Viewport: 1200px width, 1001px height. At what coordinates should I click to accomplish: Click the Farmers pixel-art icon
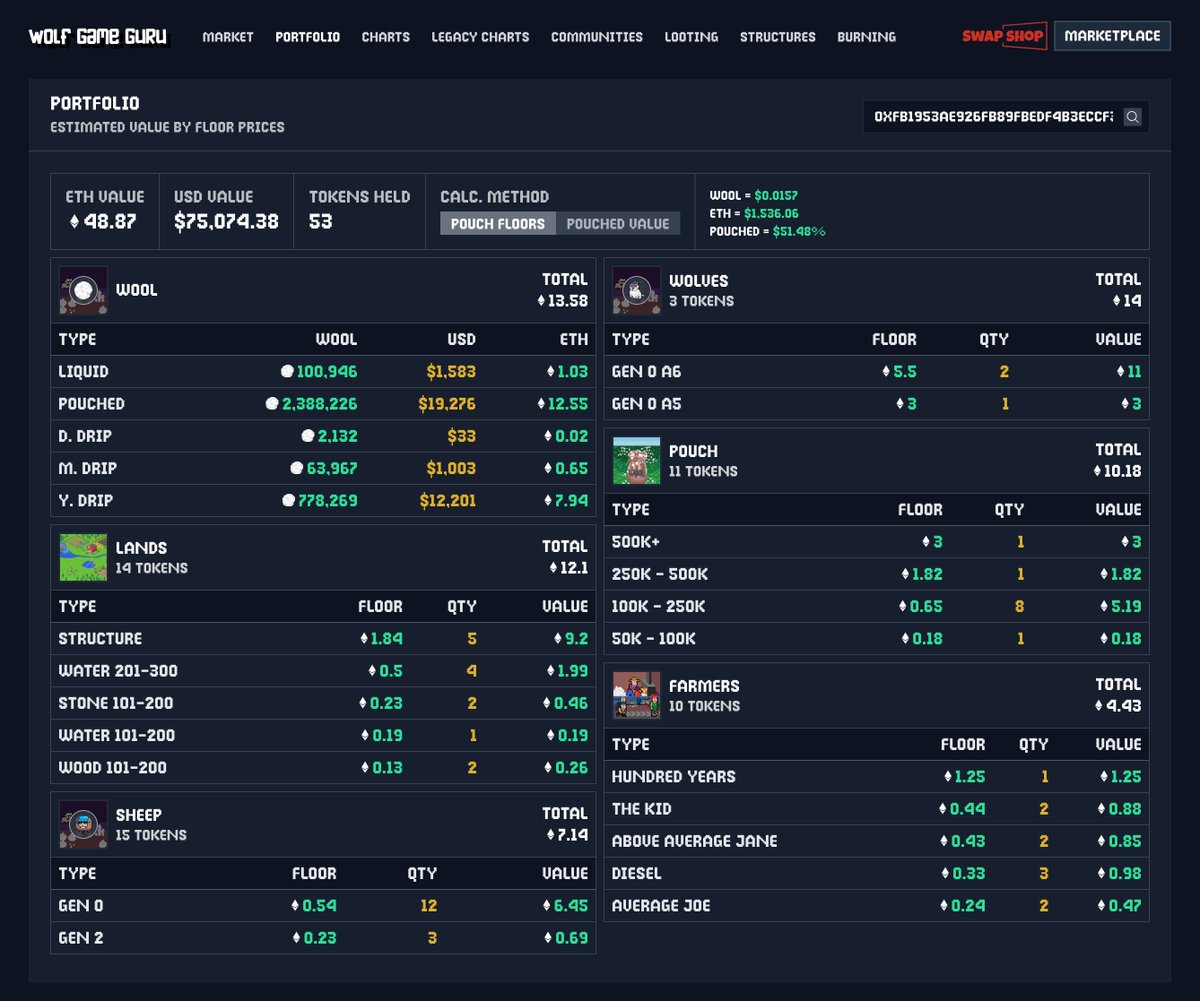[x=637, y=694]
